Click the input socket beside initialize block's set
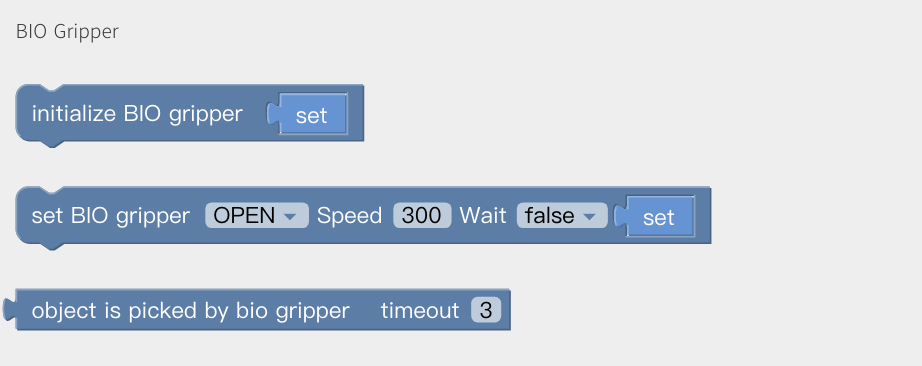Viewport: 922px width, 366px height. [x=273, y=114]
